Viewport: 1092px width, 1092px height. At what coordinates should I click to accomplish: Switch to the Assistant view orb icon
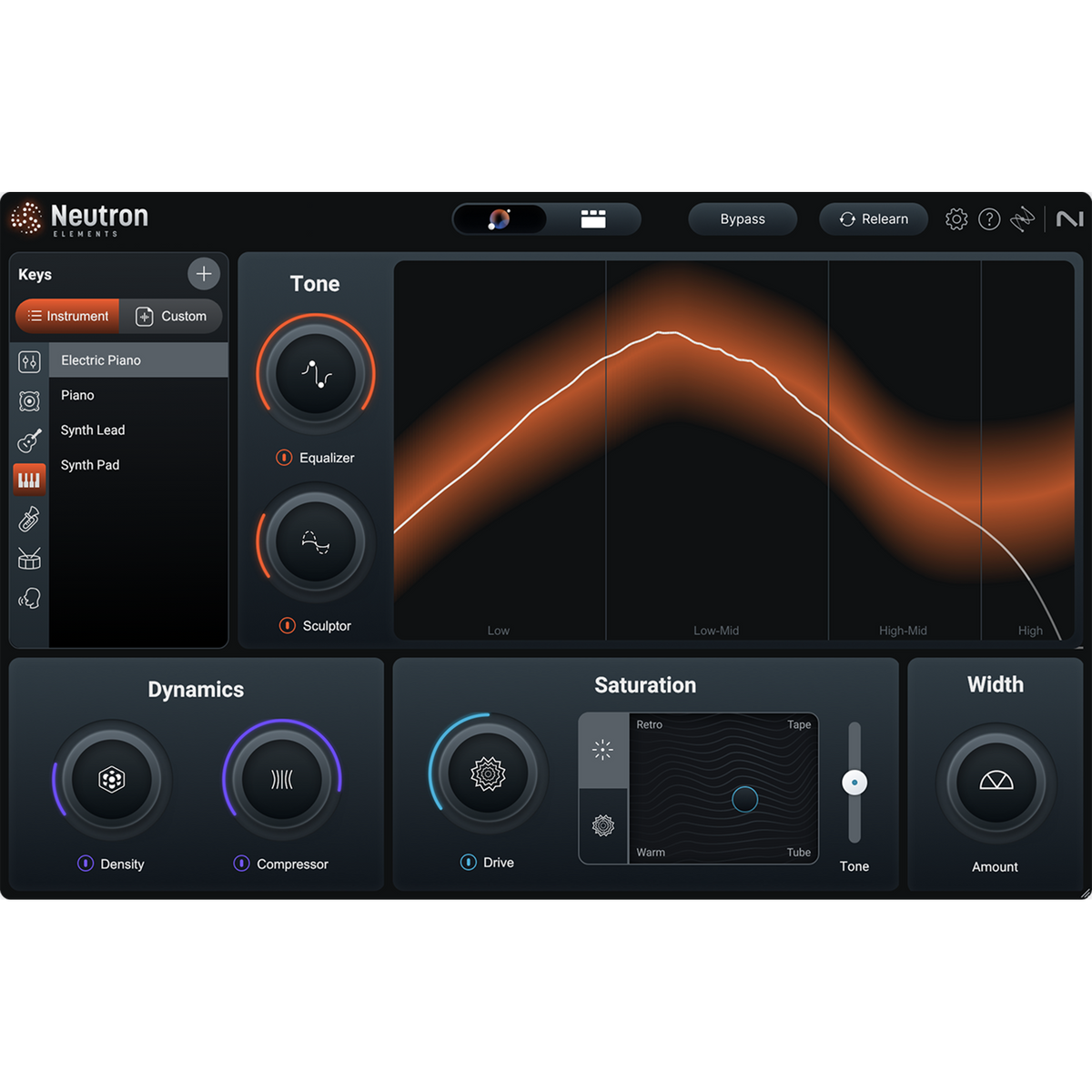point(500,219)
